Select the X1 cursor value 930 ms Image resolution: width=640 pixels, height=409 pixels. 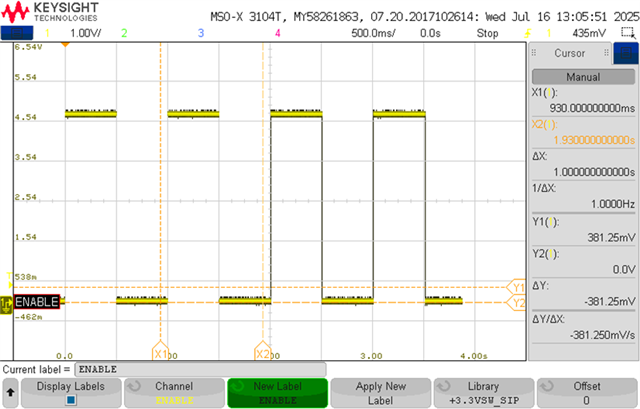[592, 108]
